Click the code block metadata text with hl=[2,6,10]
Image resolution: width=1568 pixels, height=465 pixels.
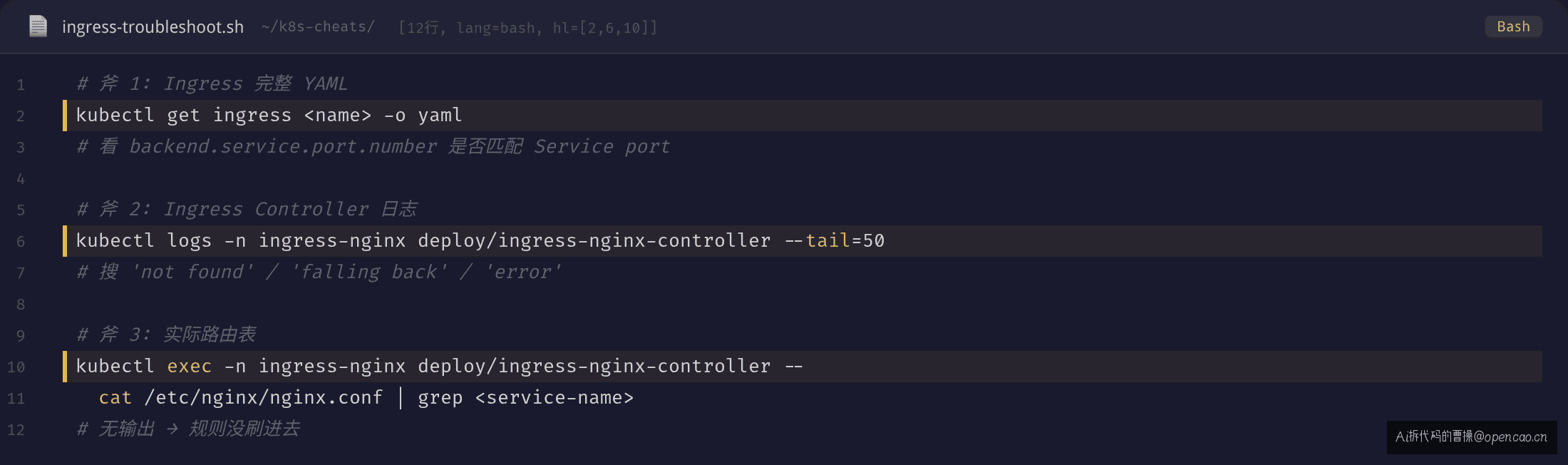[528, 28]
